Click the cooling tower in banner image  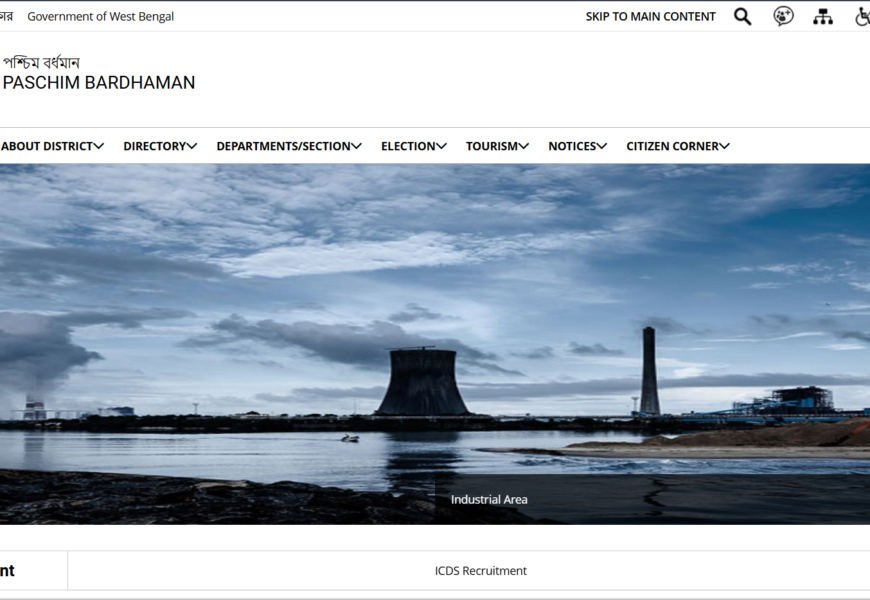point(422,382)
